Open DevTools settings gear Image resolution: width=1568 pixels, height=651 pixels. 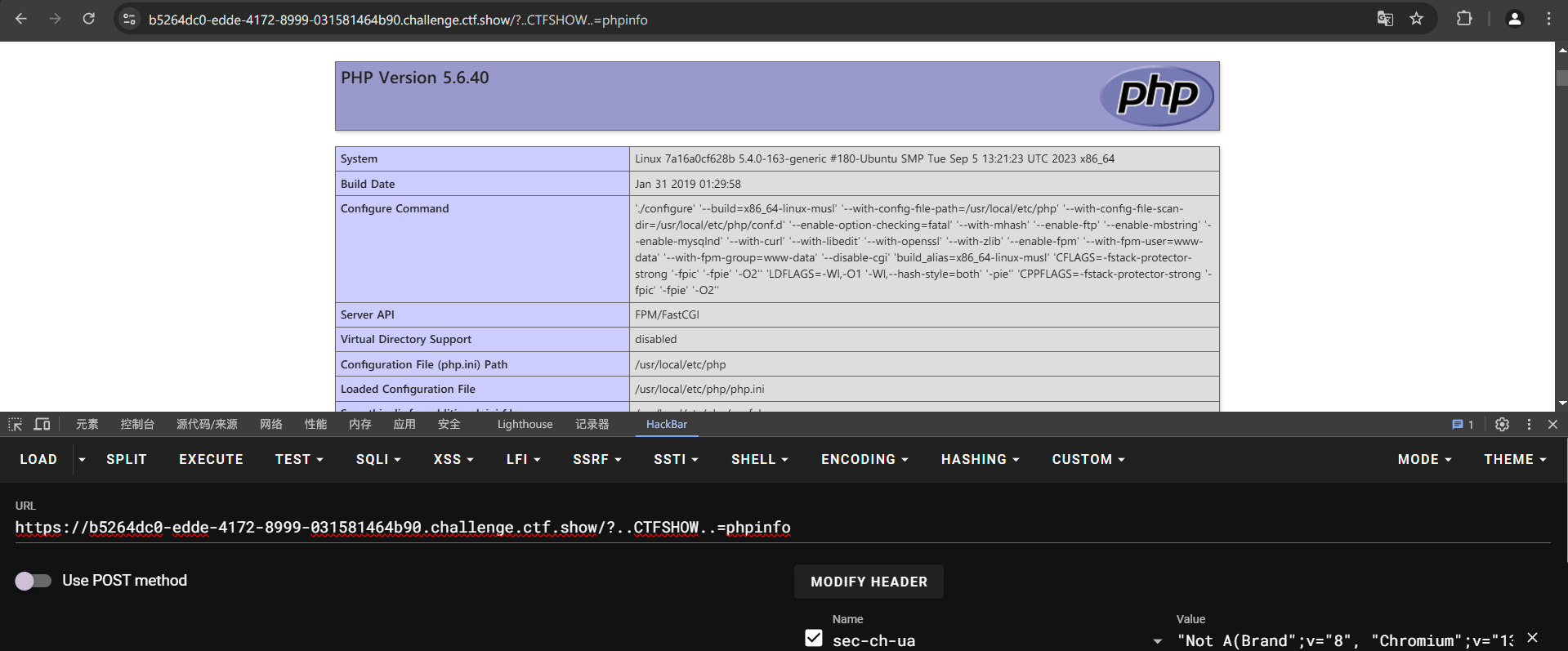pyautogui.click(x=1502, y=425)
